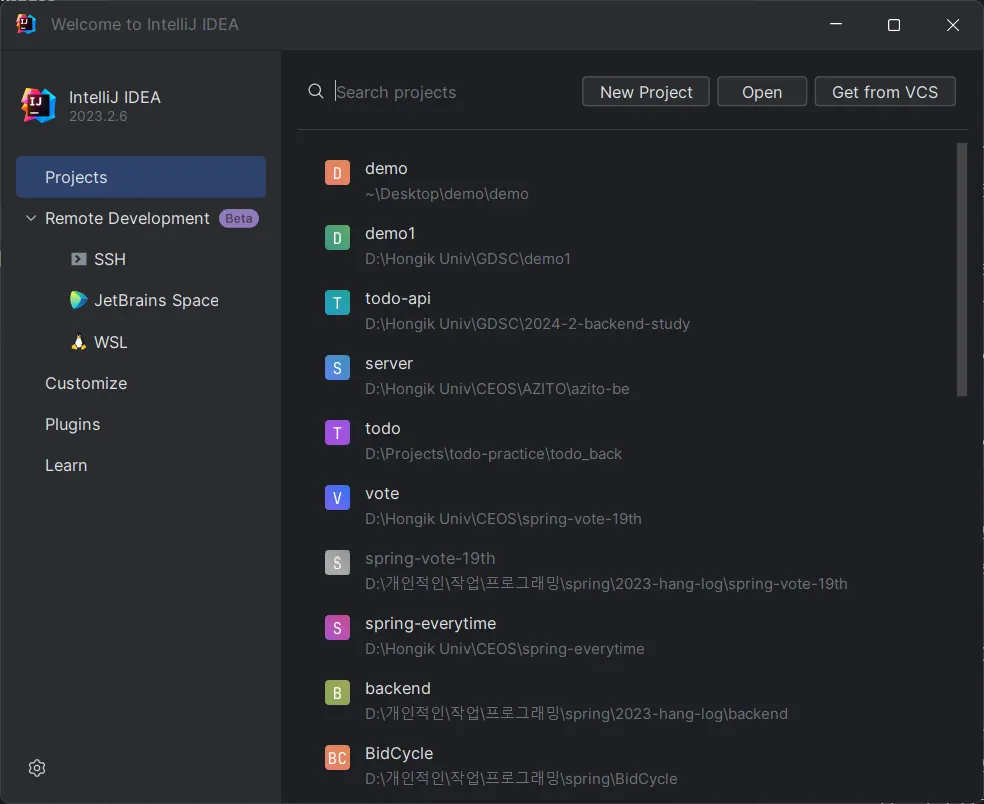The image size is (984, 804).
Task: Click the green B icon for backend project
Action: tap(337, 692)
